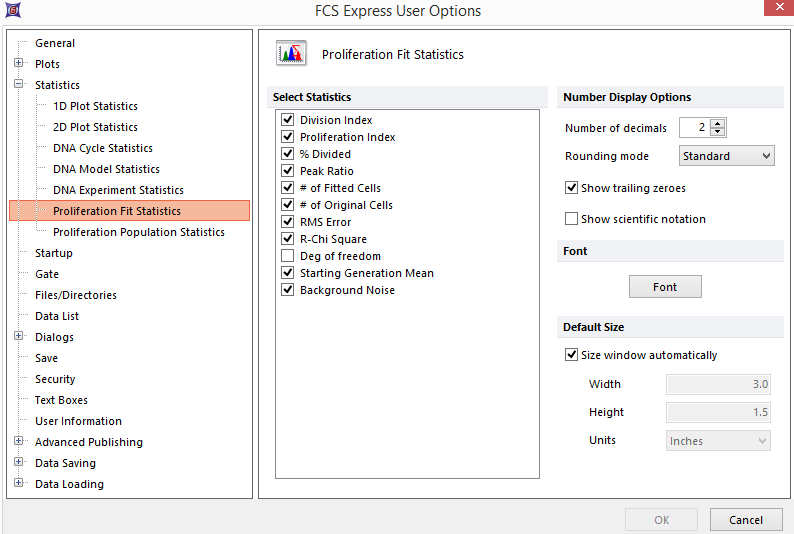Toggle Show scientific notation option
Viewport: 794px width, 534px height.
[572, 219]
